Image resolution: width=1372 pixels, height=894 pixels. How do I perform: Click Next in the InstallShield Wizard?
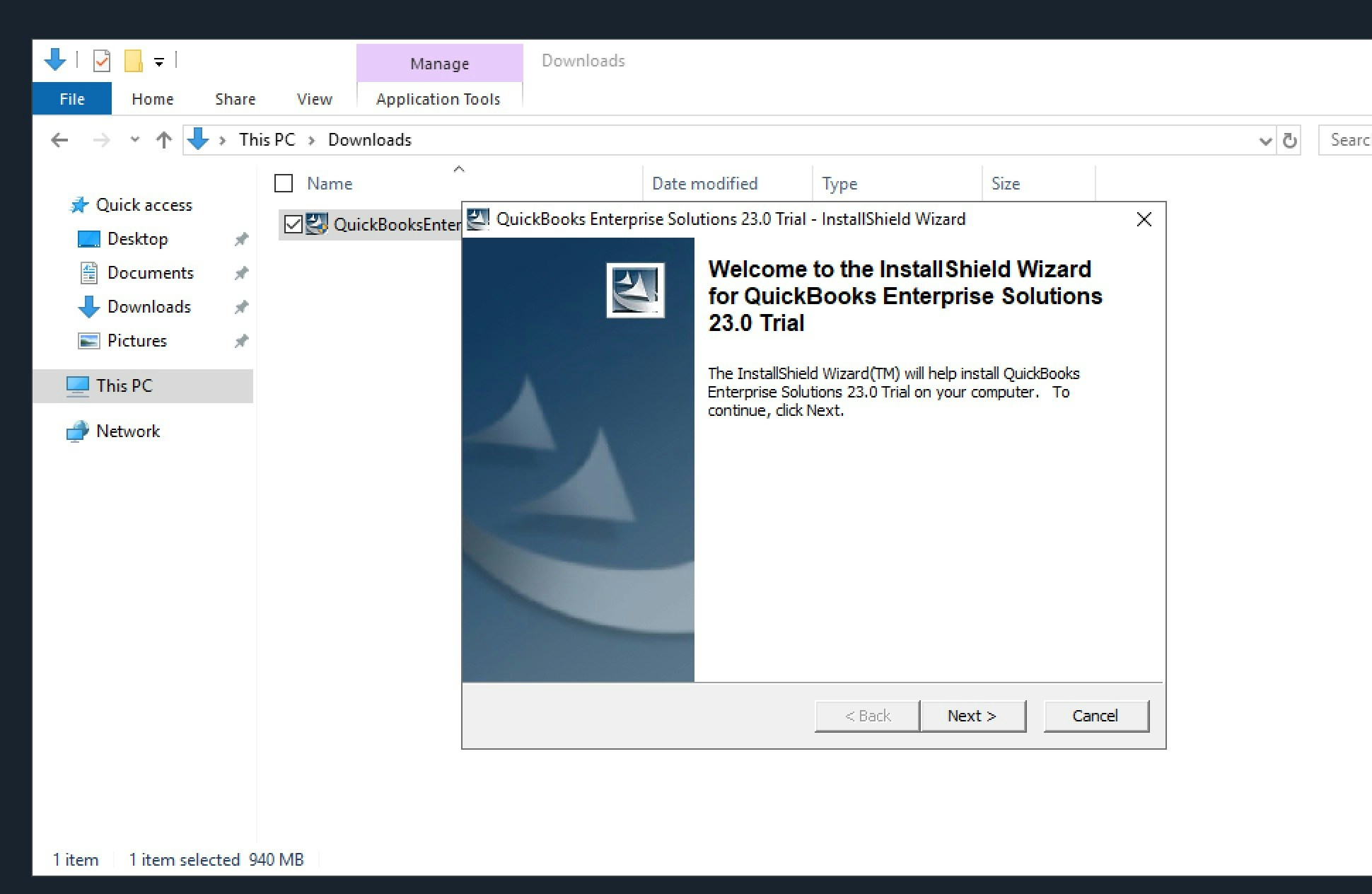pos(972,716)
